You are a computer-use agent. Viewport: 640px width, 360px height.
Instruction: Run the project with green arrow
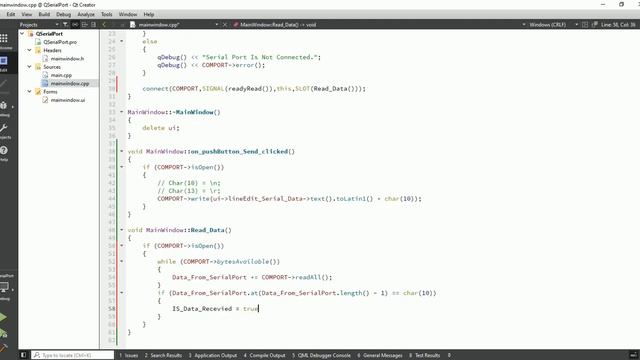3,317
